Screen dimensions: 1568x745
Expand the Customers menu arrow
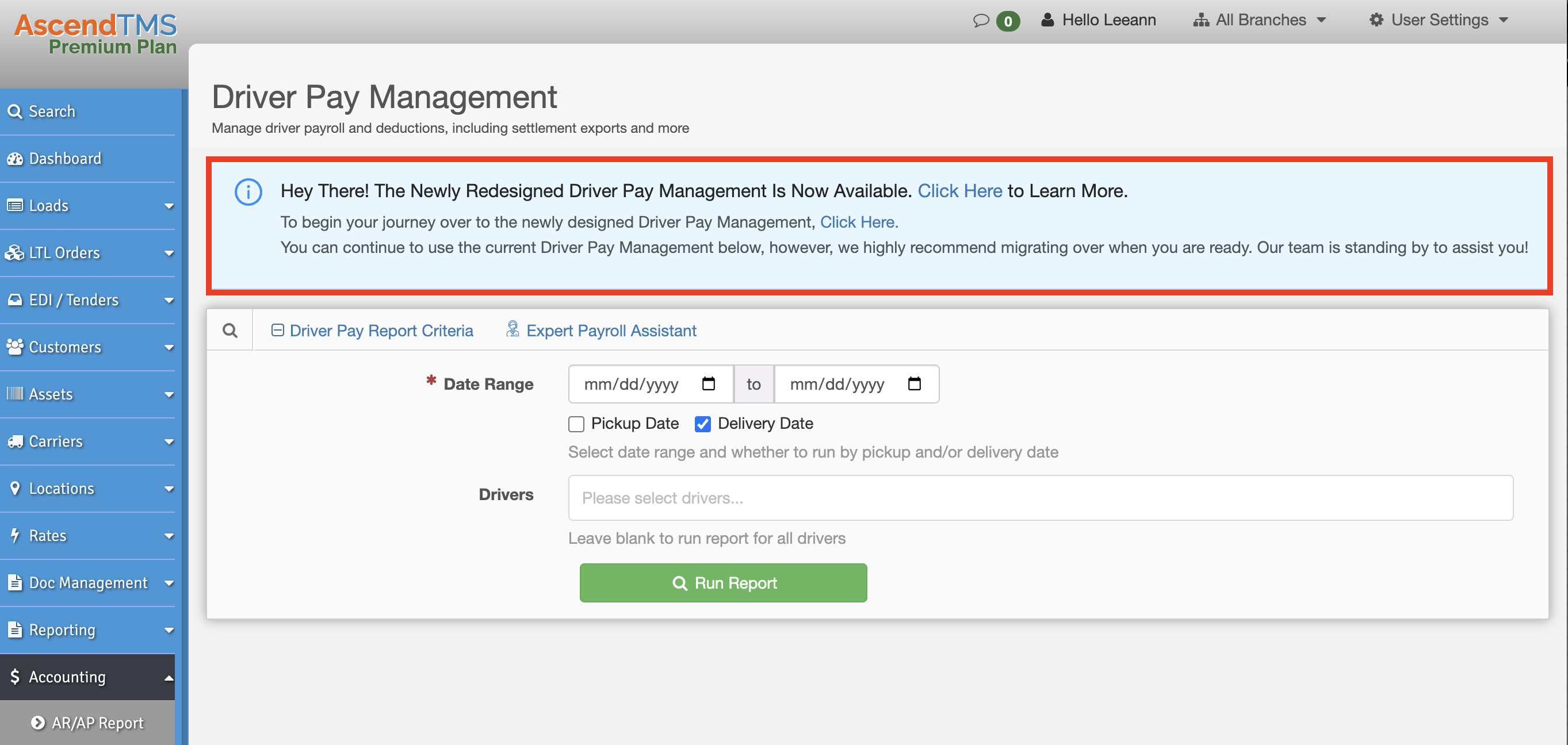point(169,348)
